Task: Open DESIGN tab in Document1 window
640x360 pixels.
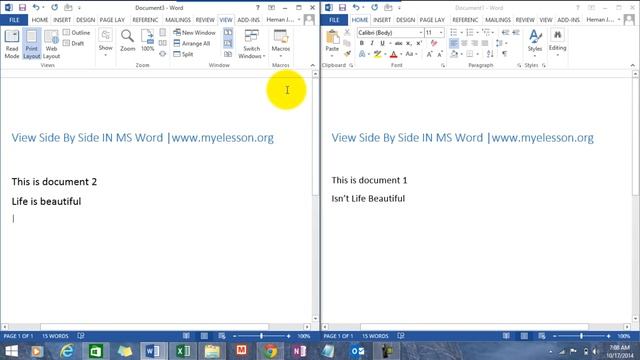Action: point(405,20)
